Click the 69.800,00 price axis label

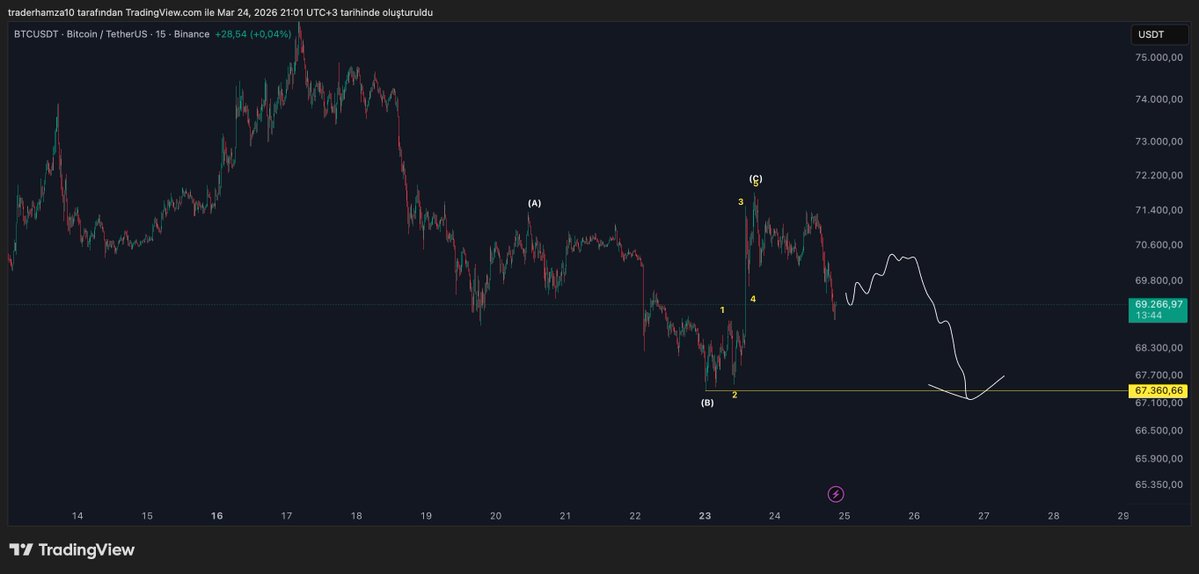pyautogui.click(x=1160, y=281)
